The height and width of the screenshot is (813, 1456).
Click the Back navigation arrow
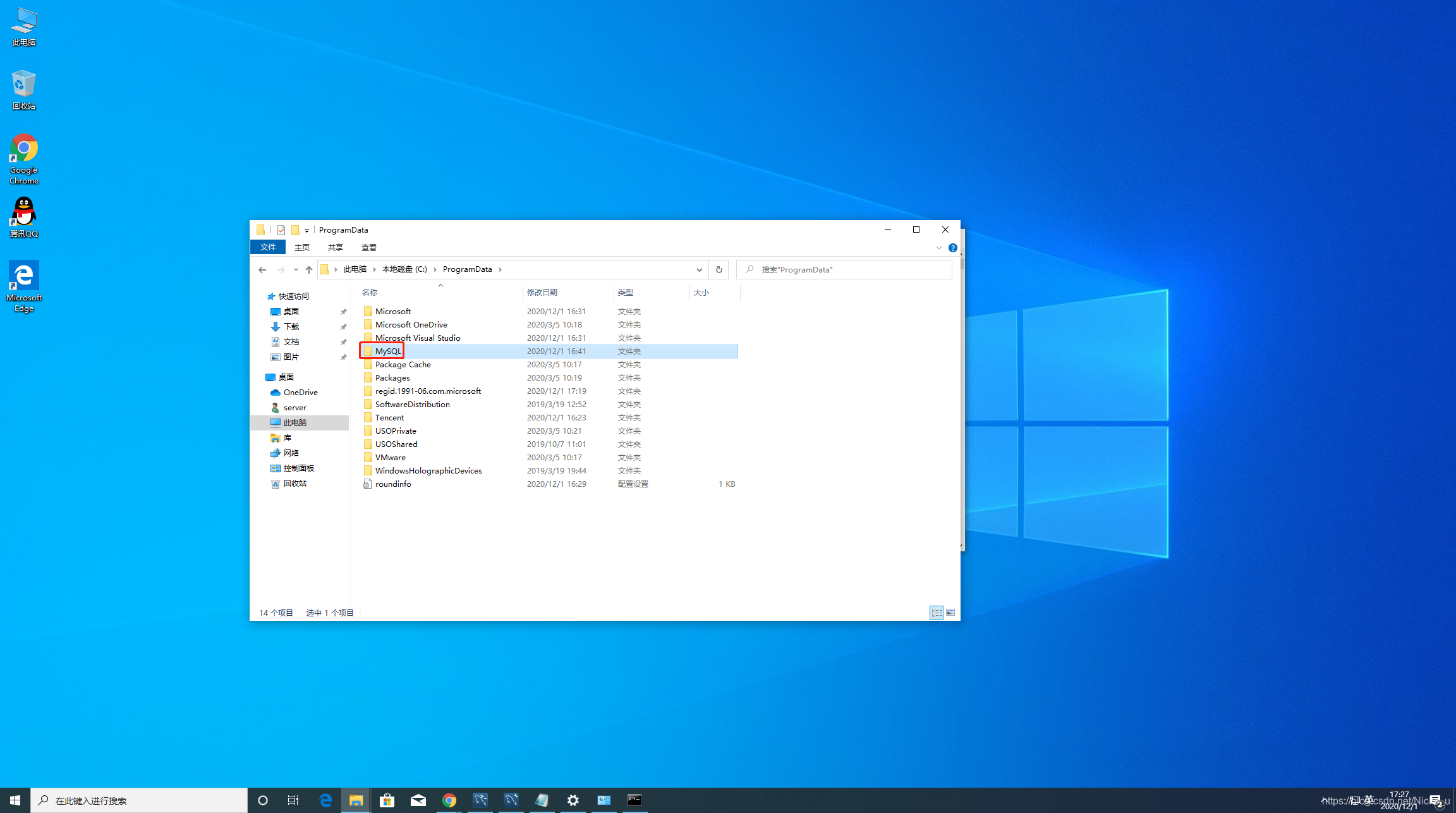(x=262, y=269)
